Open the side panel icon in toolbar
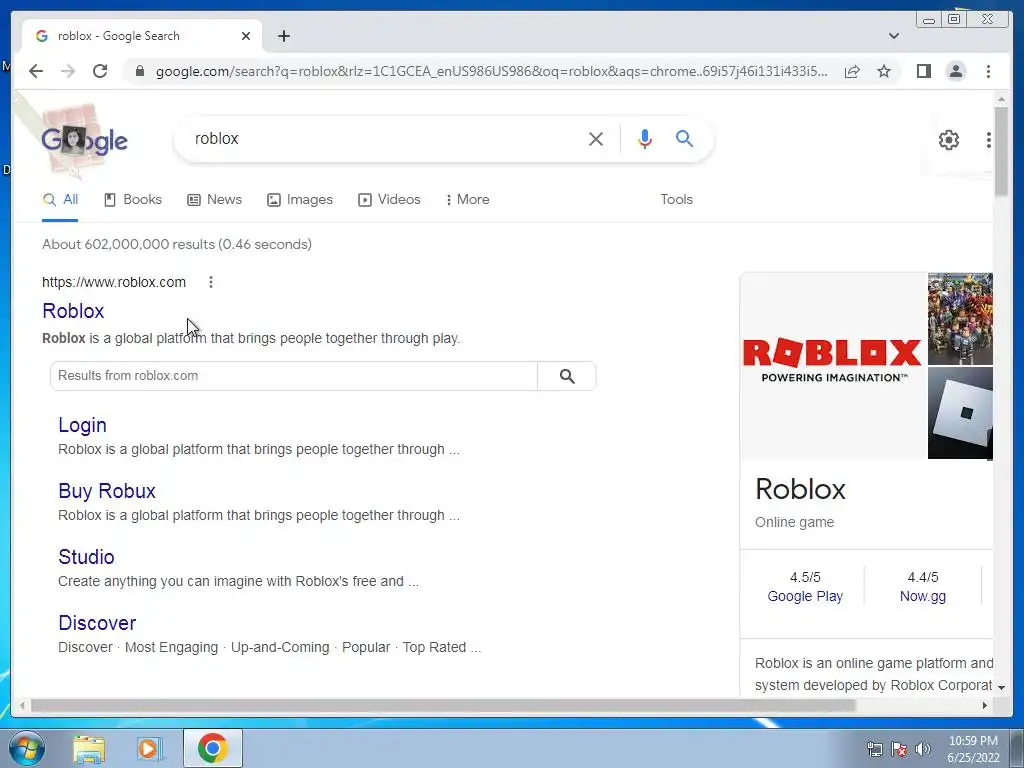This screenshot has height=768, width=1024. pyautogui.click(x=923, y=71)
